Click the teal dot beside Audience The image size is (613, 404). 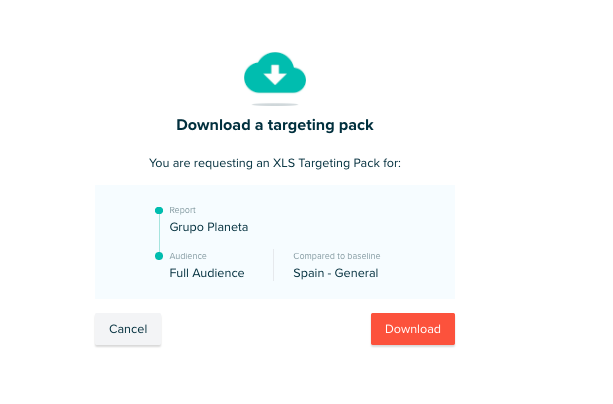[159, 256]
